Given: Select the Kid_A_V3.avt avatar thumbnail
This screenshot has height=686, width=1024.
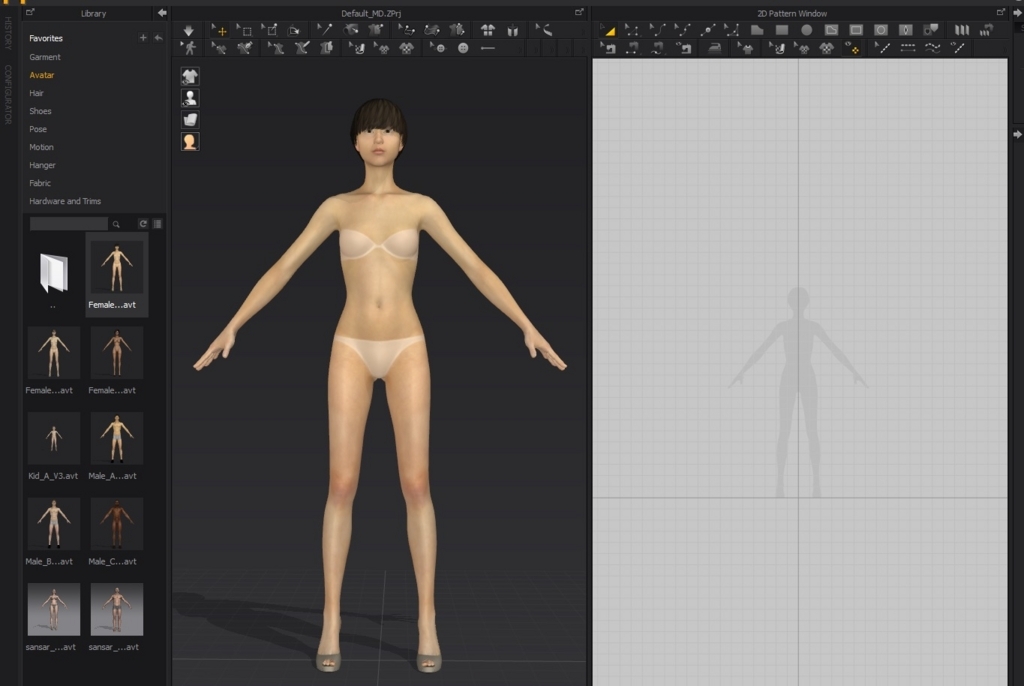Looking at the screenshot, I should (x=54, y=438).
